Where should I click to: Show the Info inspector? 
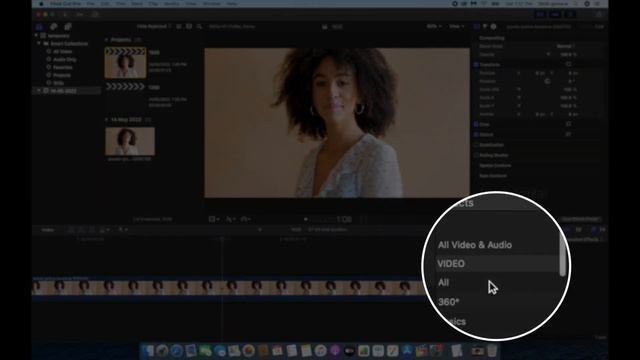(493, 27)
